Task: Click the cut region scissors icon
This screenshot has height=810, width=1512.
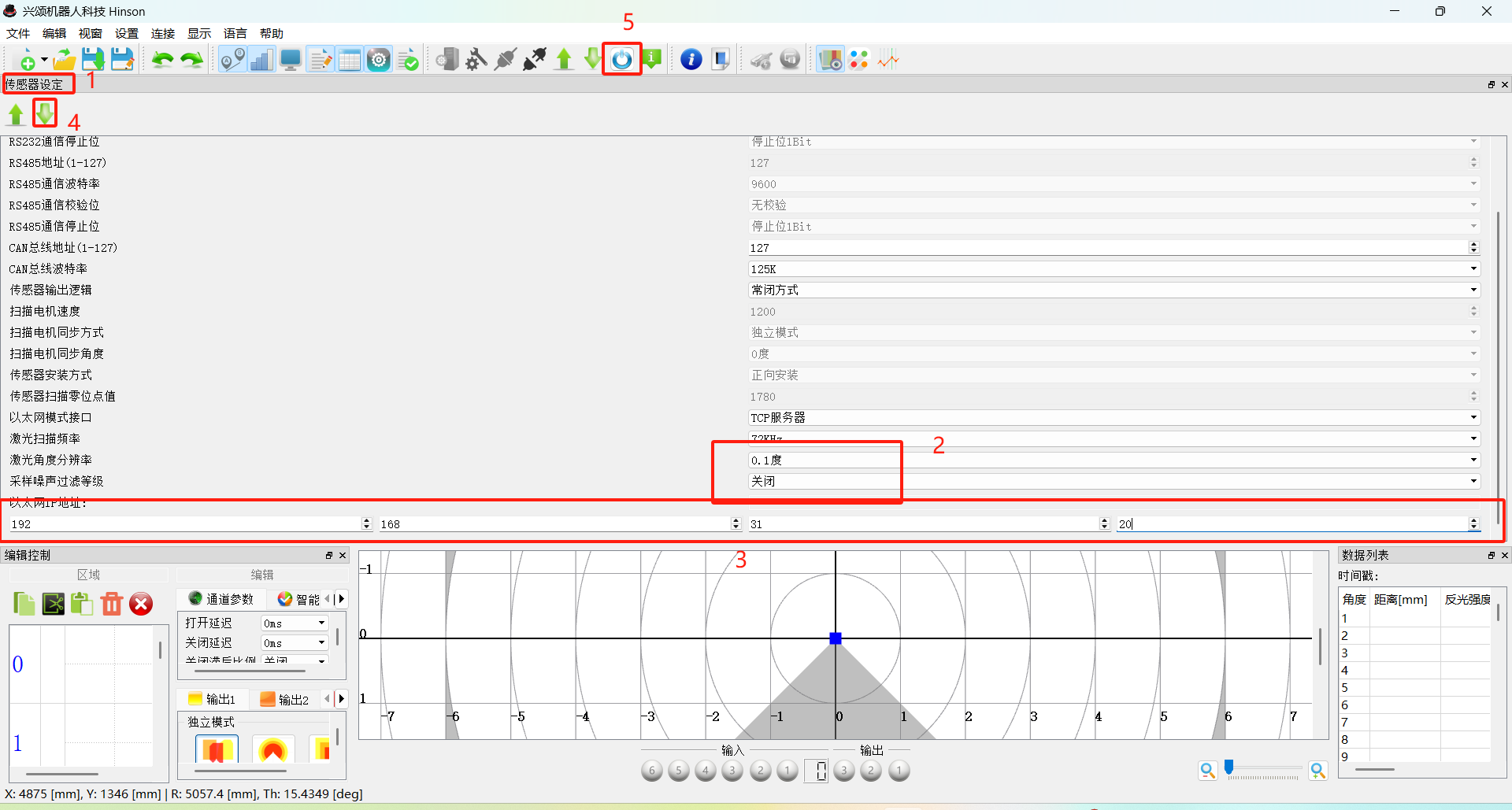Action: click(x=54, y=604)
